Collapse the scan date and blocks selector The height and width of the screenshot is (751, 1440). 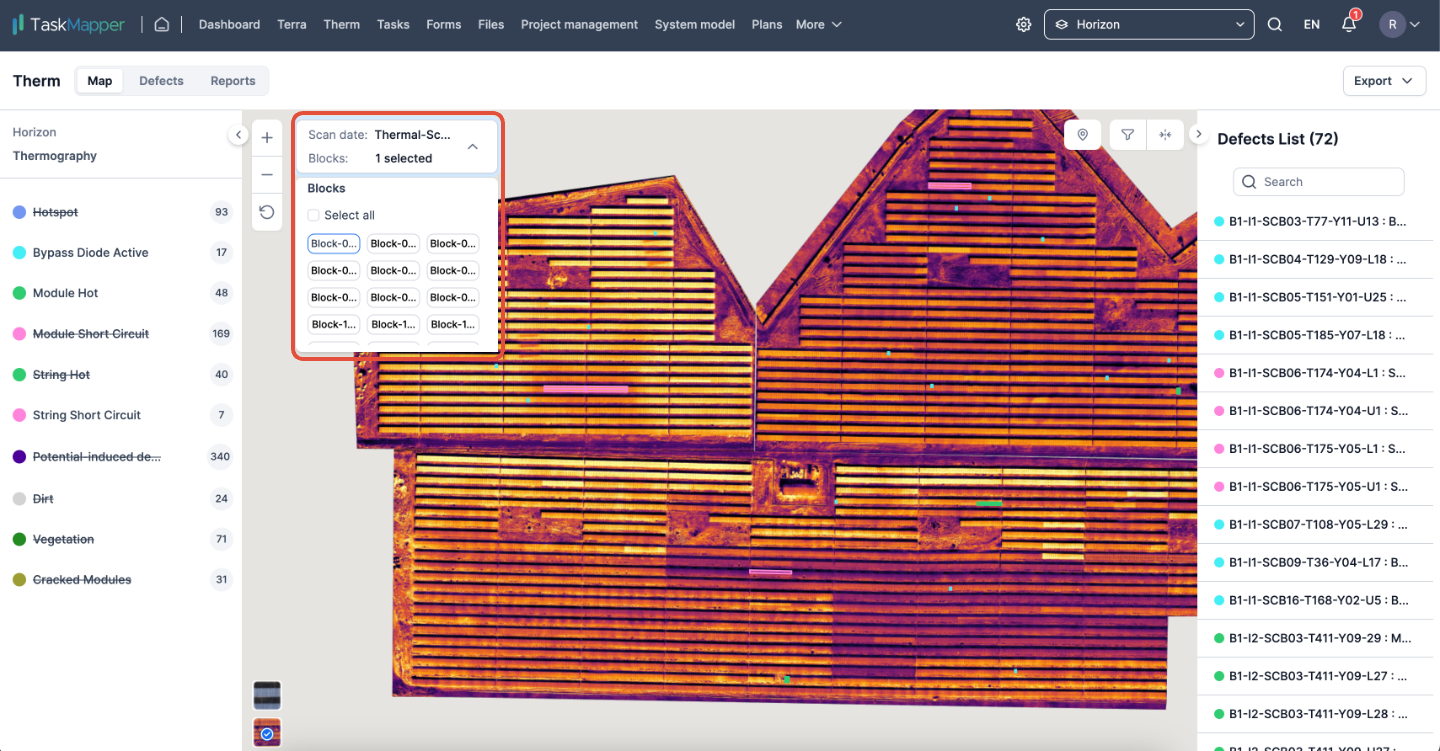point(473,146)
